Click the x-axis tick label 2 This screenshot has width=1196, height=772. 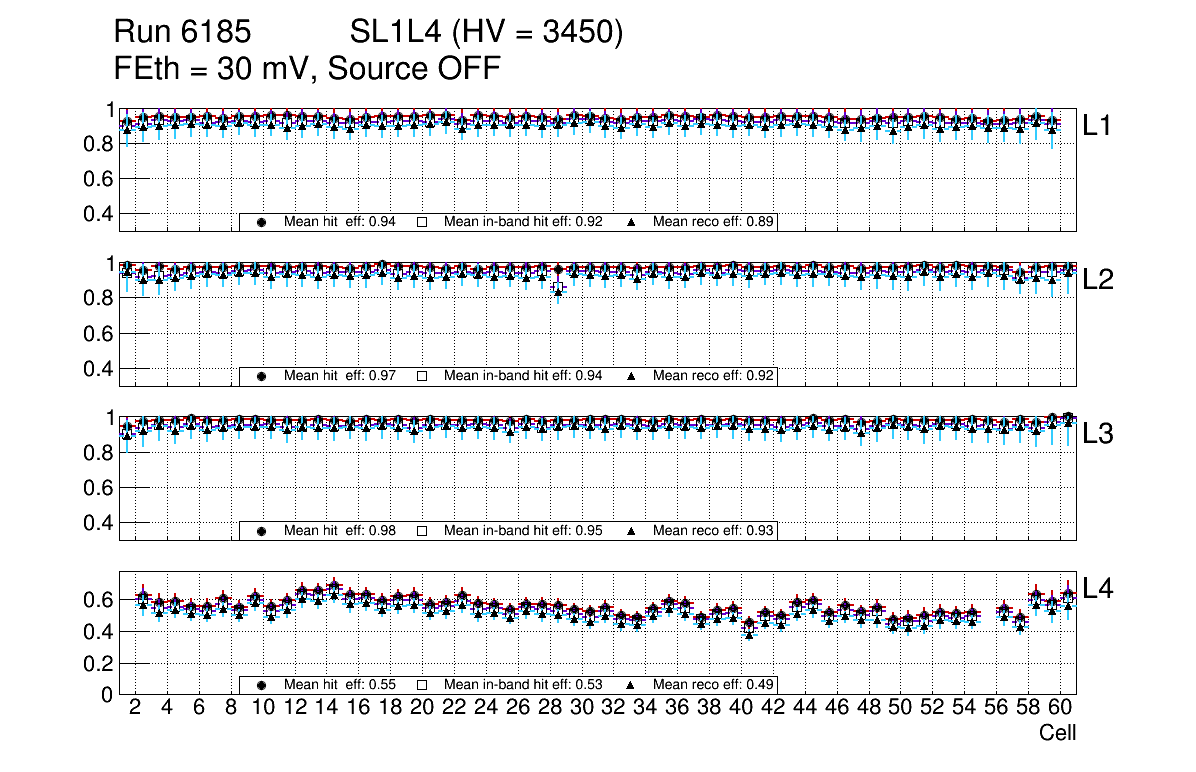click(135, 708)
